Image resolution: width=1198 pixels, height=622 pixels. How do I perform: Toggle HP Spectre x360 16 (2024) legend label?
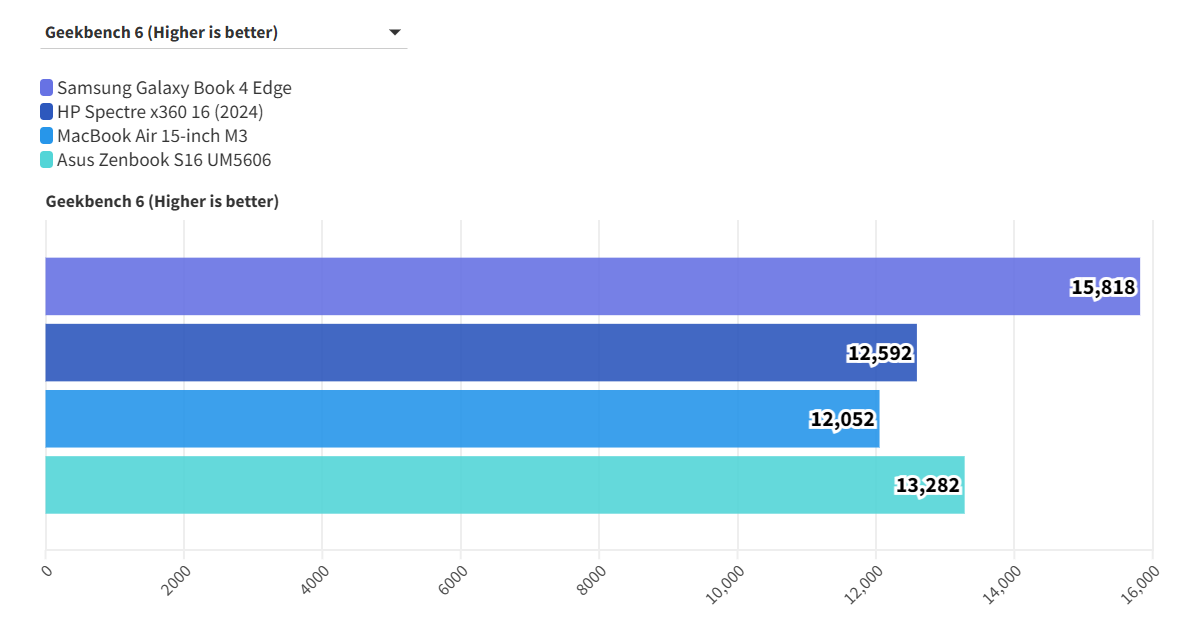(x=160, y=112)
